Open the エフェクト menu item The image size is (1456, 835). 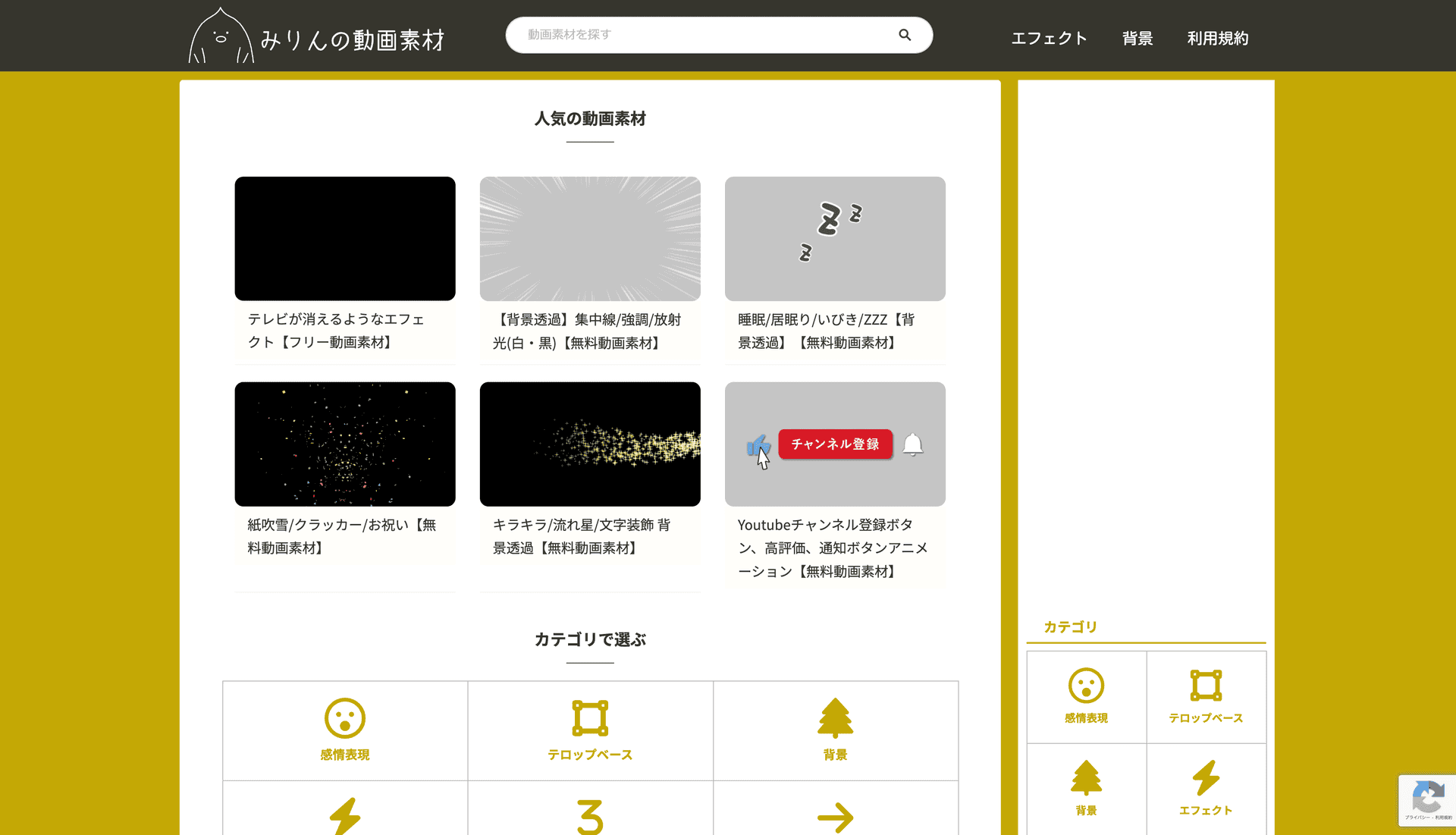(x=1049, y=38)
